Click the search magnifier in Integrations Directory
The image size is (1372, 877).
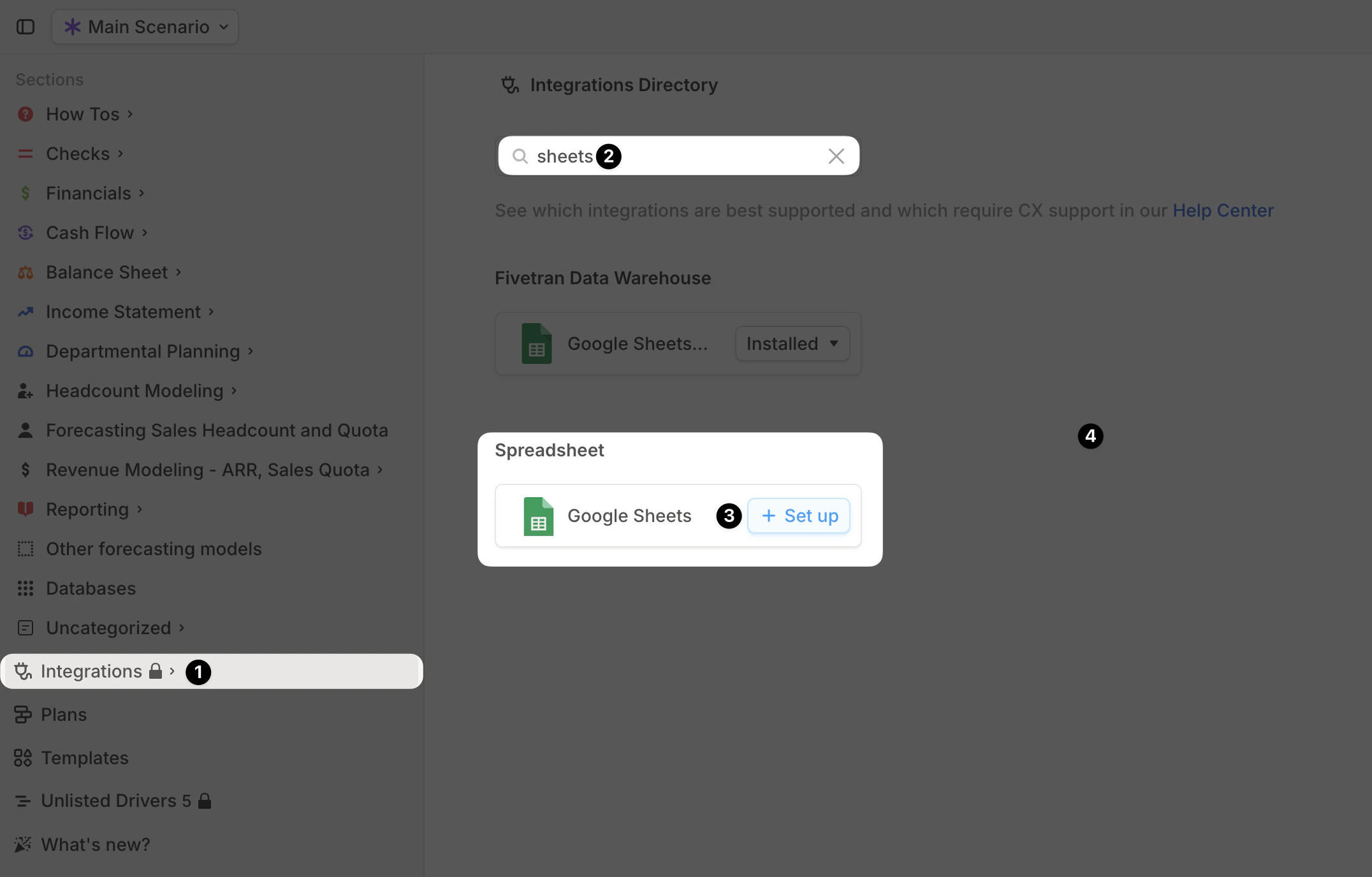520,156
